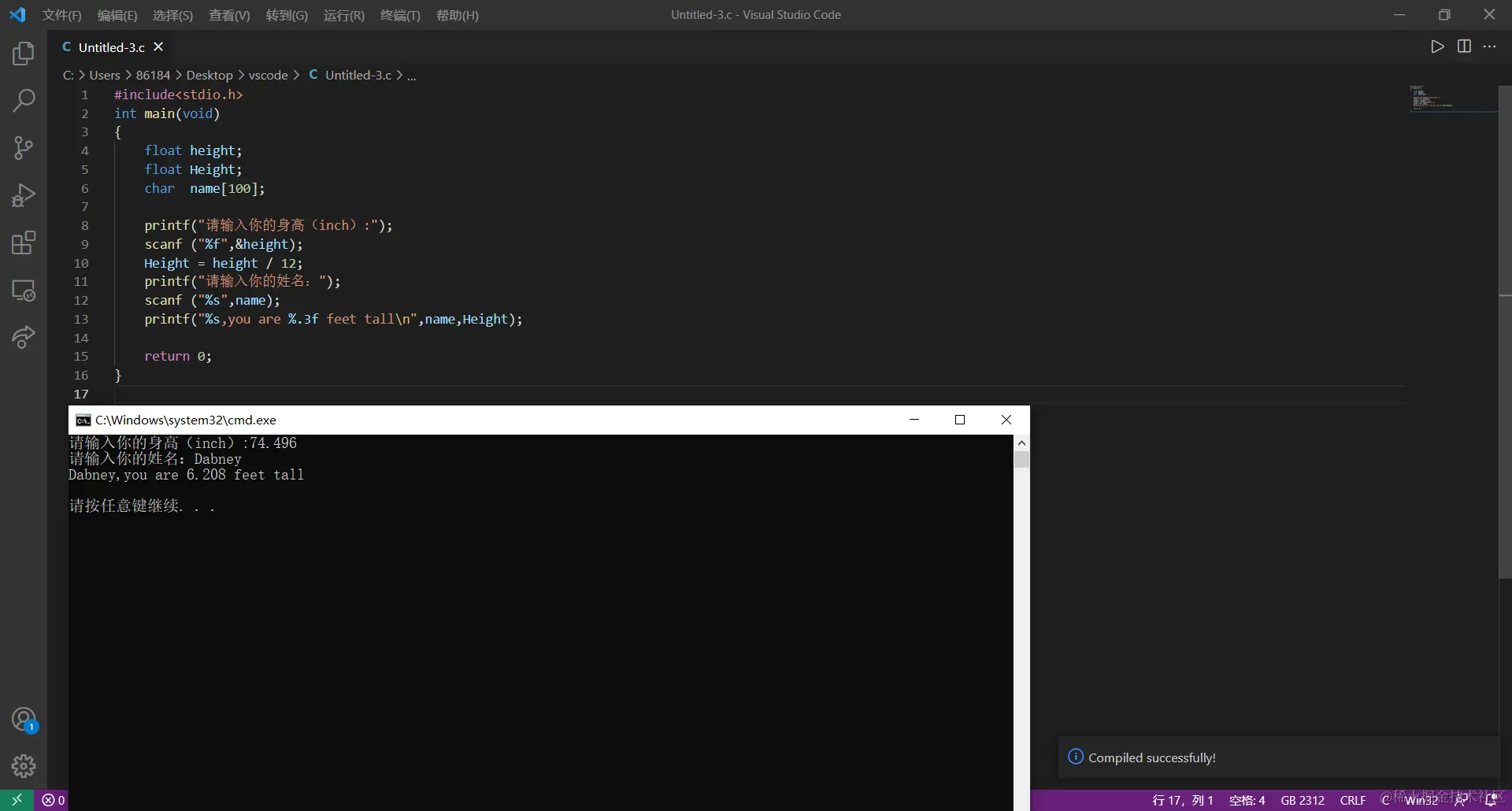Open the 选择(S) menu
Screen dimensions: 1512x811
172,15
